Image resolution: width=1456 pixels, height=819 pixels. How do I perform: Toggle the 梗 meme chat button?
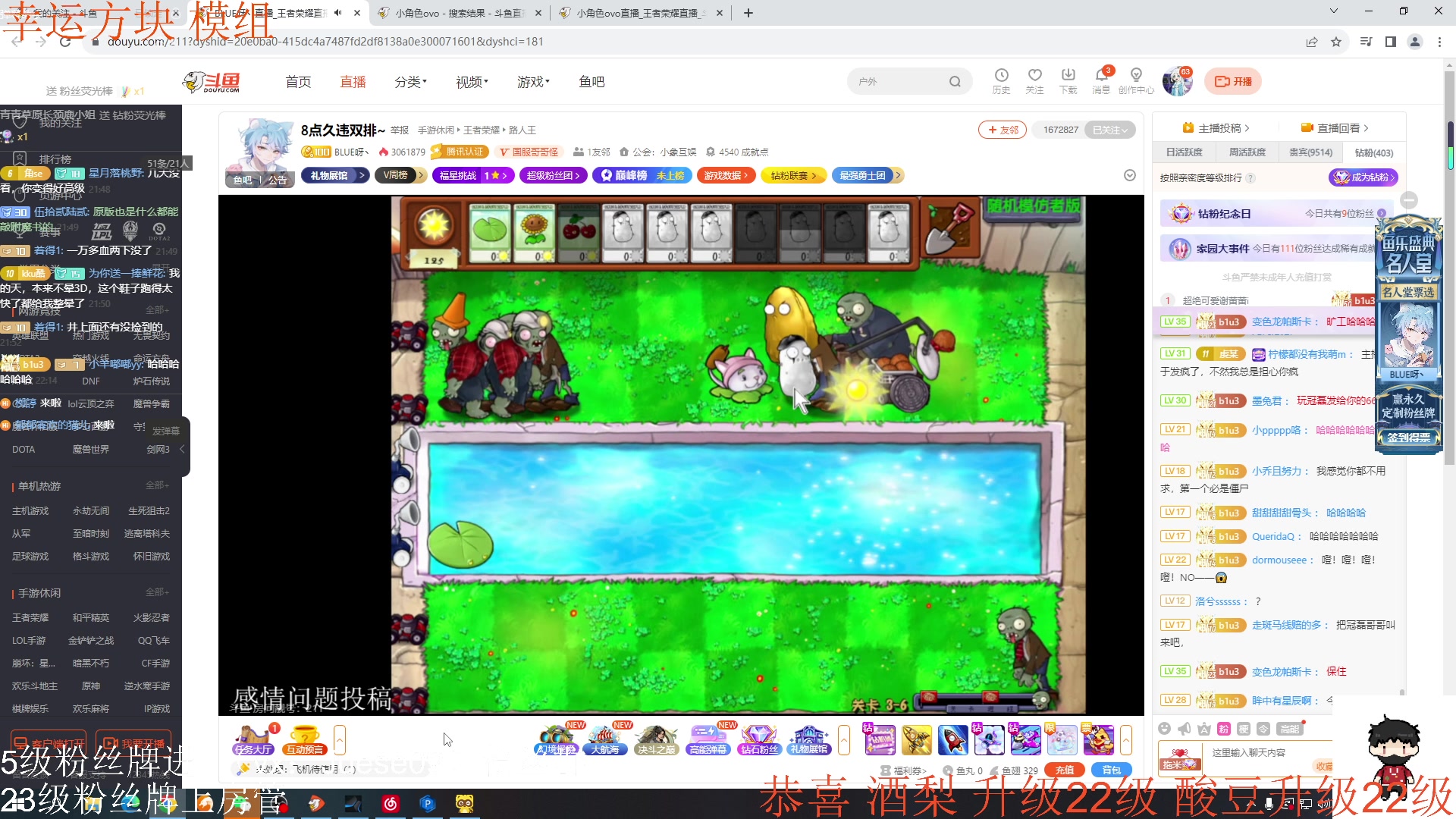(x=1244, y=729)
